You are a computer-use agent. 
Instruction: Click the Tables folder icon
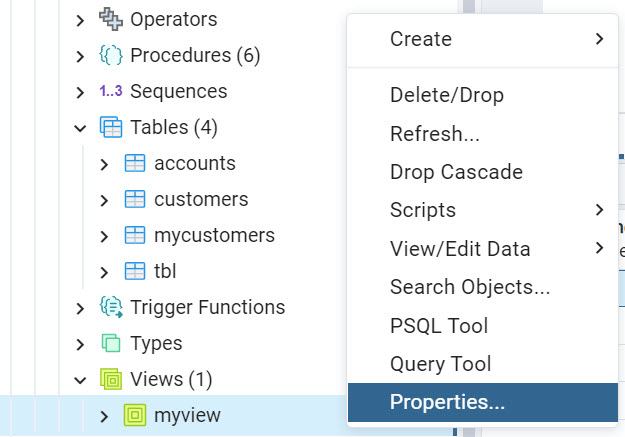111,127
